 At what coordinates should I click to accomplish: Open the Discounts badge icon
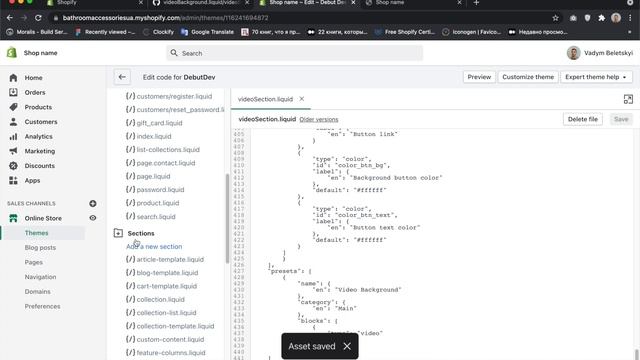click(13, 166)
